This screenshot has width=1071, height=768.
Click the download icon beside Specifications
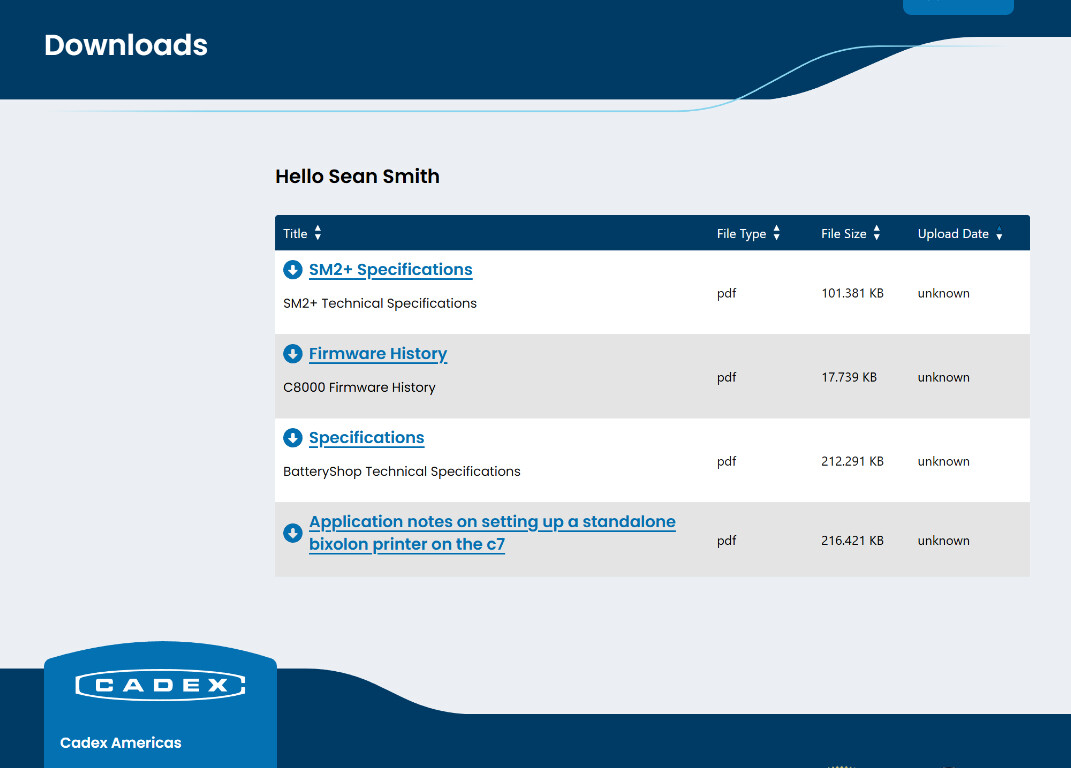[x=292, y=437]
